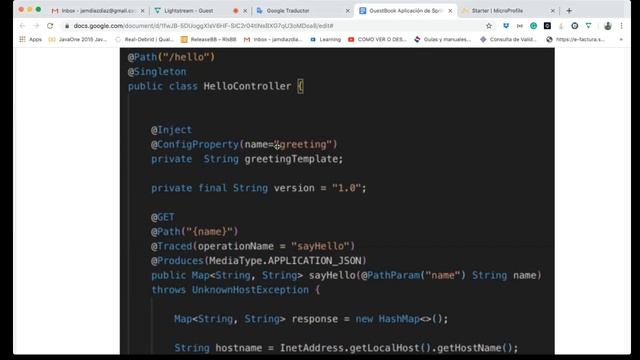
Task: Open the Consulta de Valid... bookmark
Action: point(508,40)
